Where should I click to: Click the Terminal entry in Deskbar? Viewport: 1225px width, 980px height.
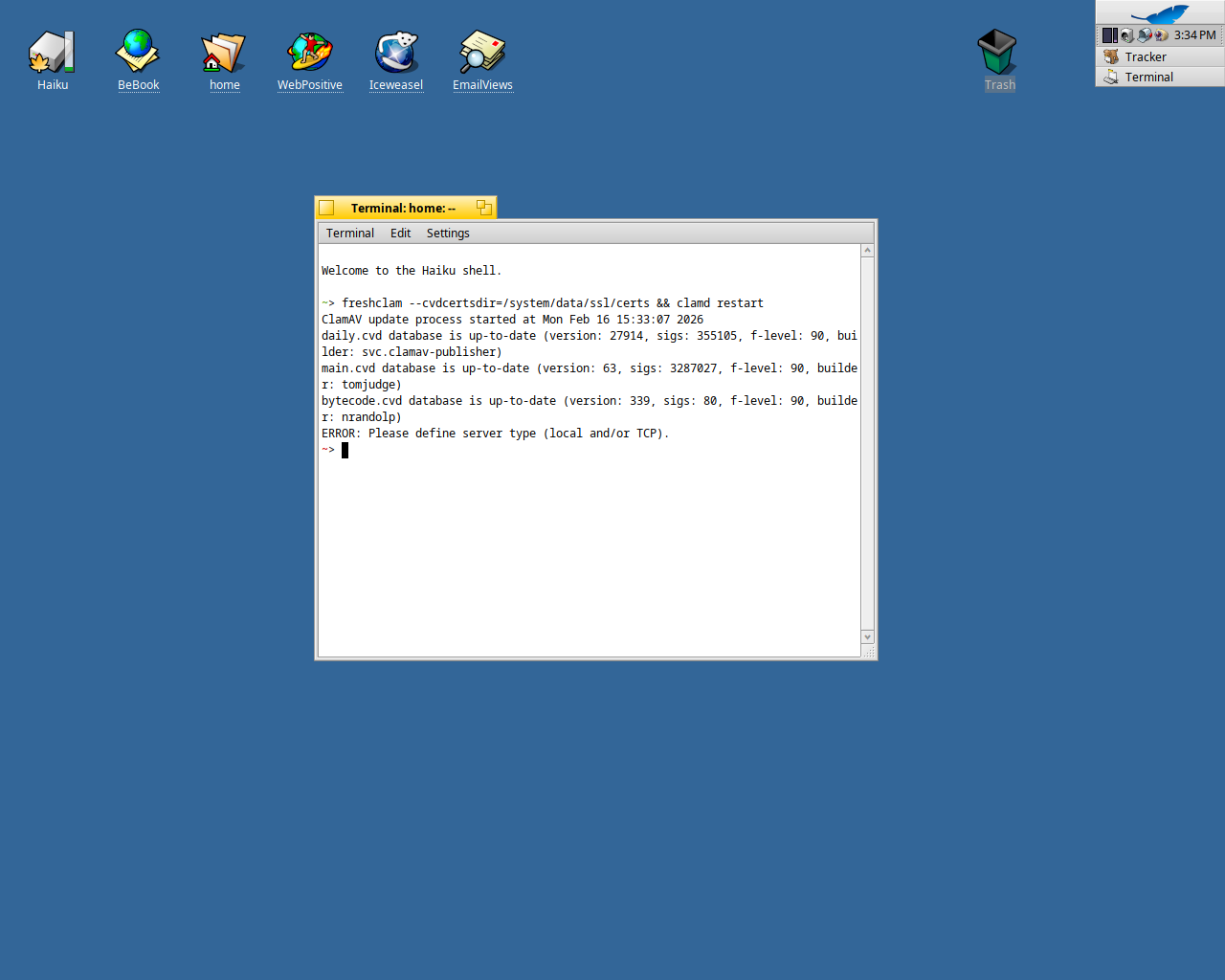[x=1148, y=78]
